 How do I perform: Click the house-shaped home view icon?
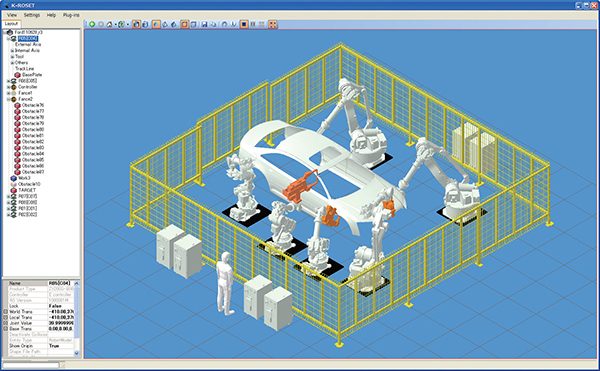point(109,24)
